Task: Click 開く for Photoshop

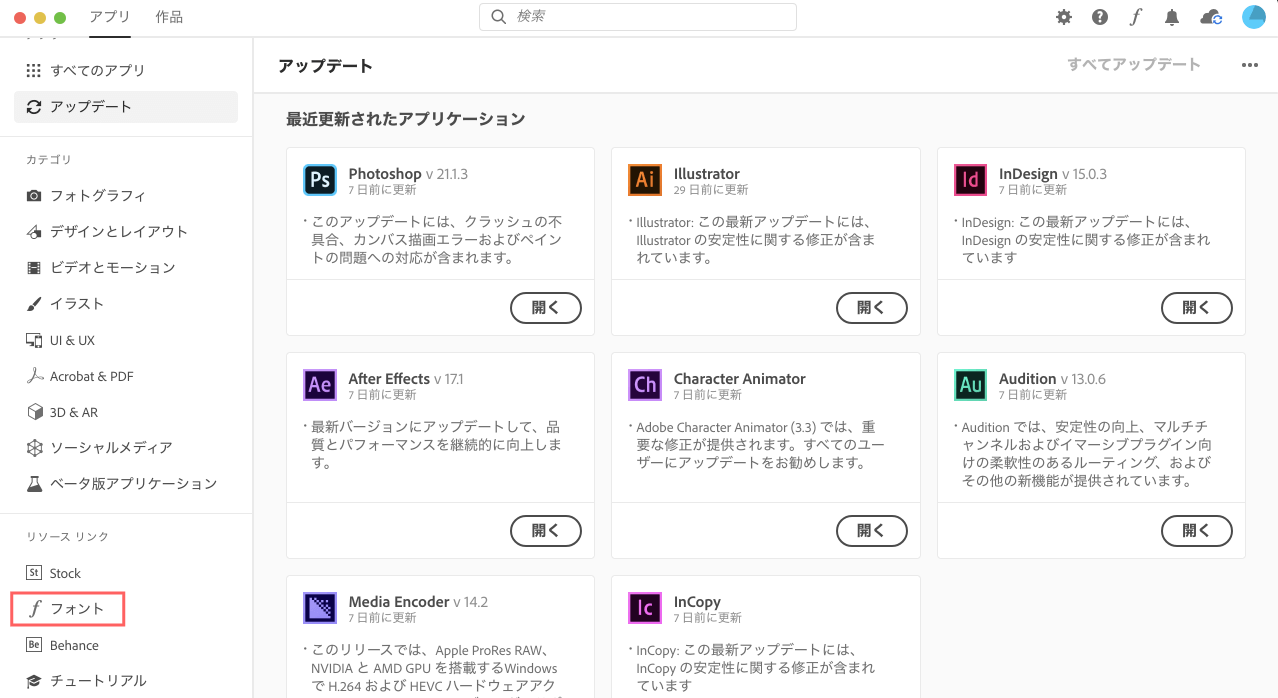Action: 546,308
